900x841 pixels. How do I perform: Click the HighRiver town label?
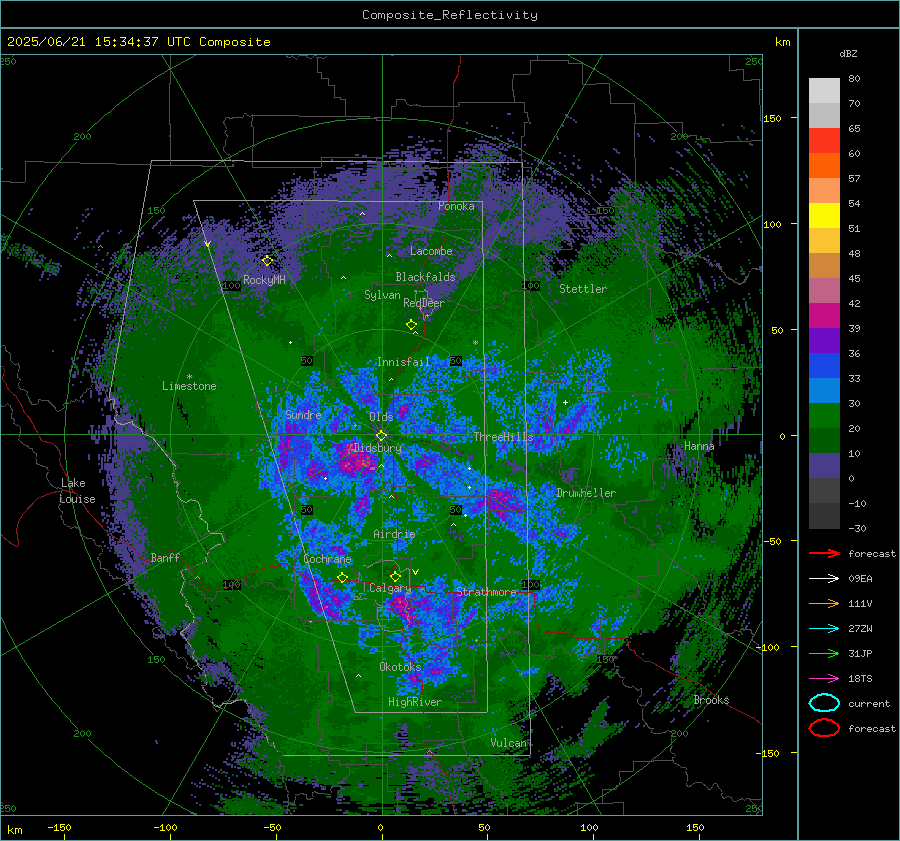[x=415, y=702]
